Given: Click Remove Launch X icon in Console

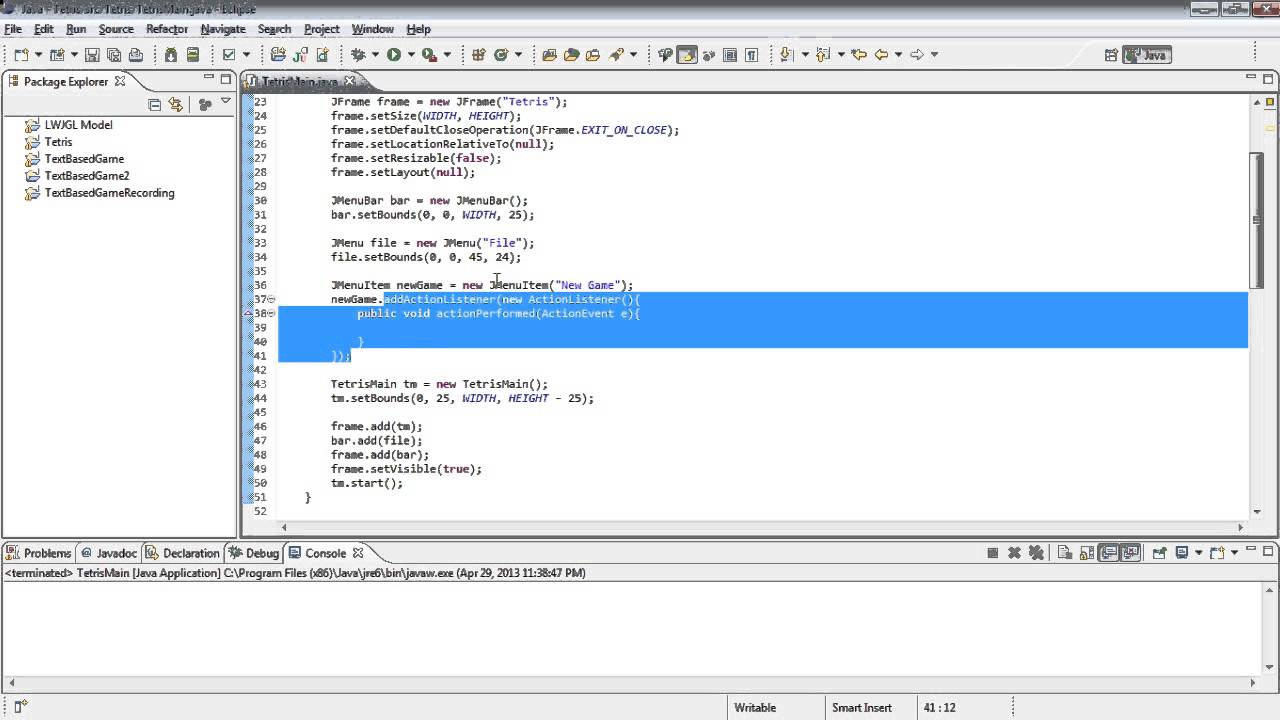Looking at the screenshot, I should [x=1014, y=552].
